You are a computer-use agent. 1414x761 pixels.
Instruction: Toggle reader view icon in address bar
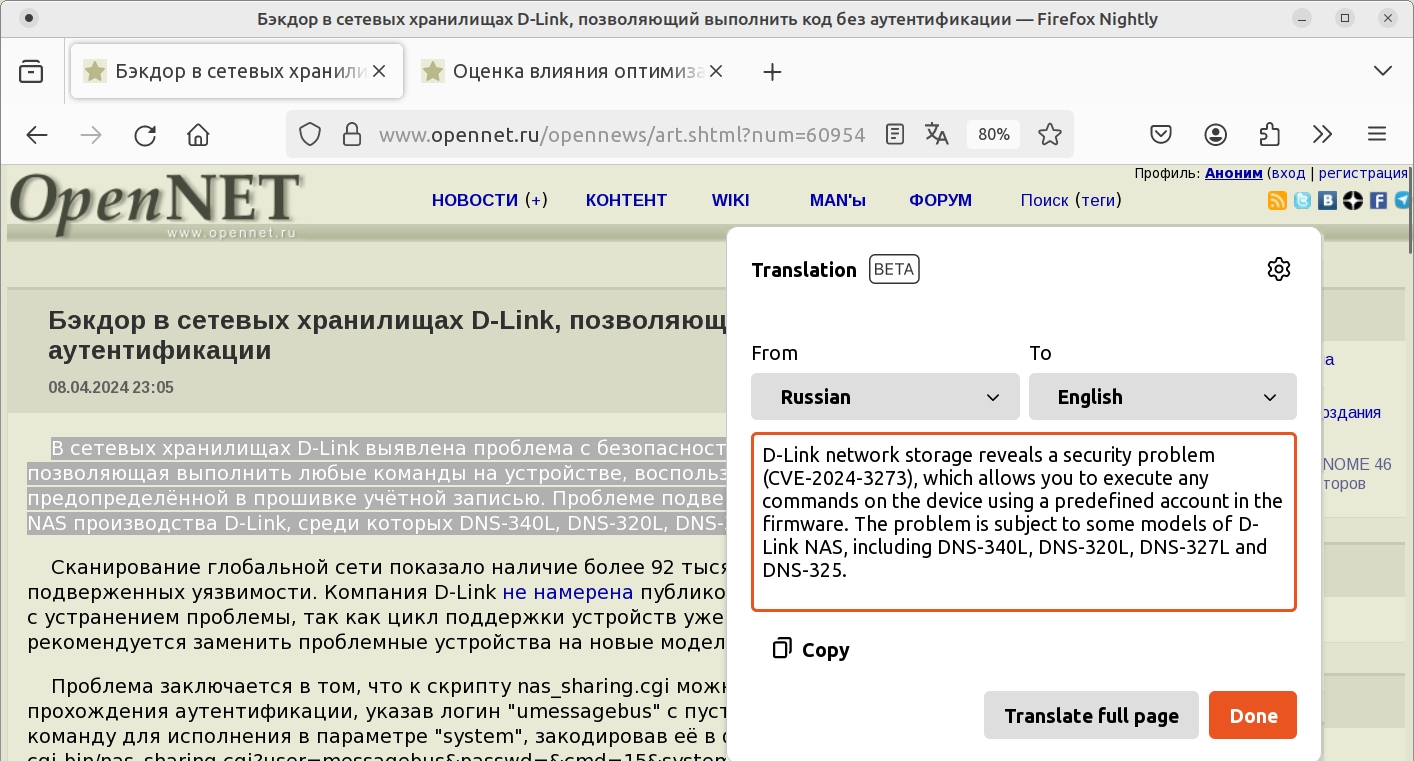click(895, 134)
